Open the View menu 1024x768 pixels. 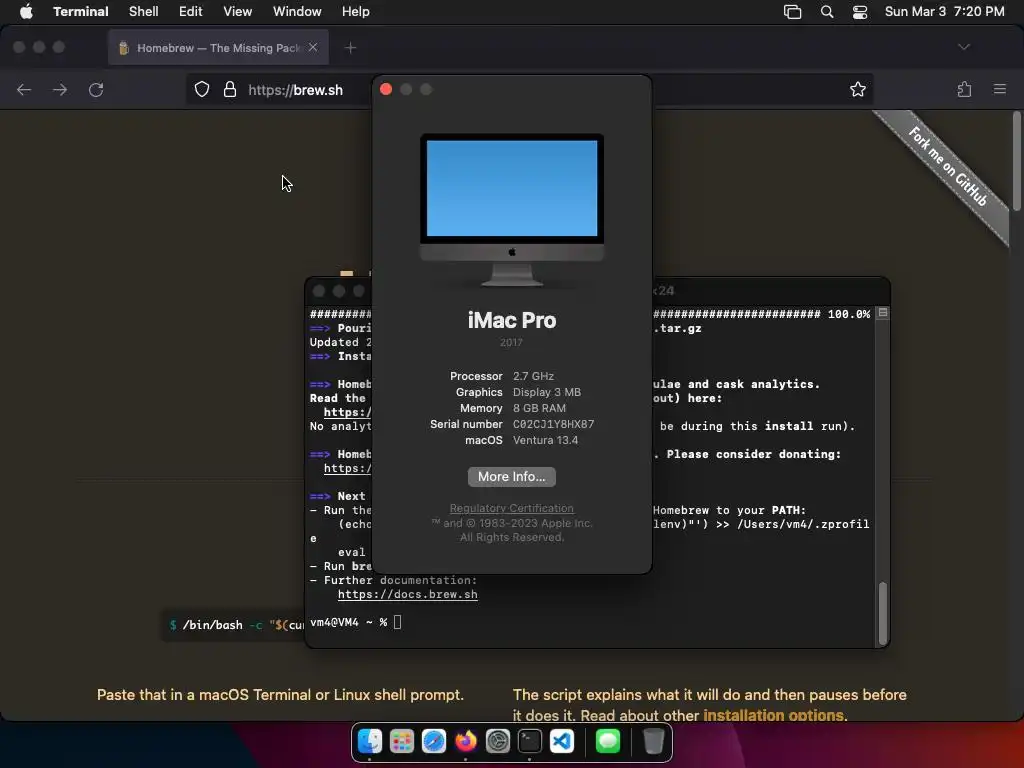tap(238, 12)
